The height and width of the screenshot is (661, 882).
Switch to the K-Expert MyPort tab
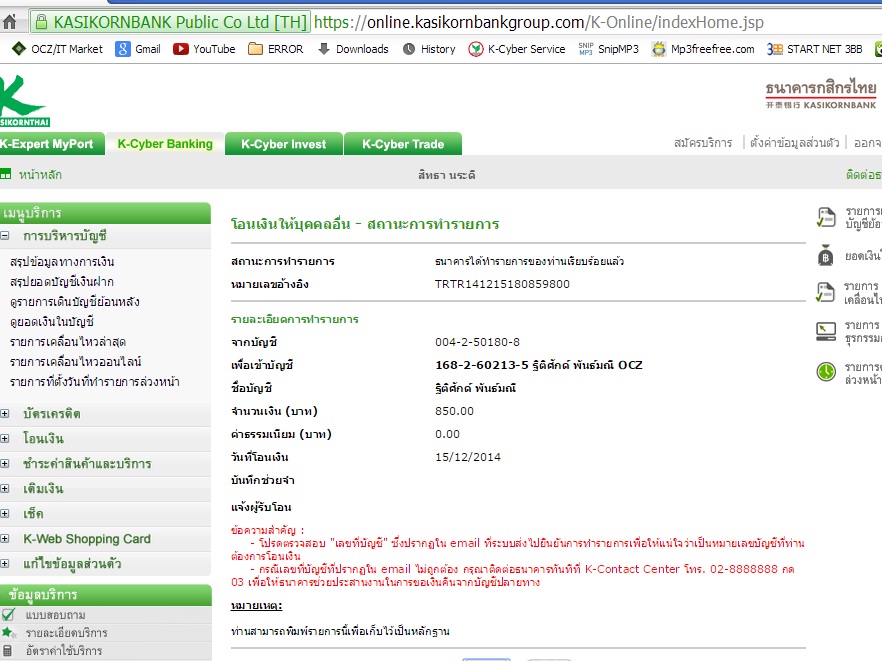coord(52,143)
